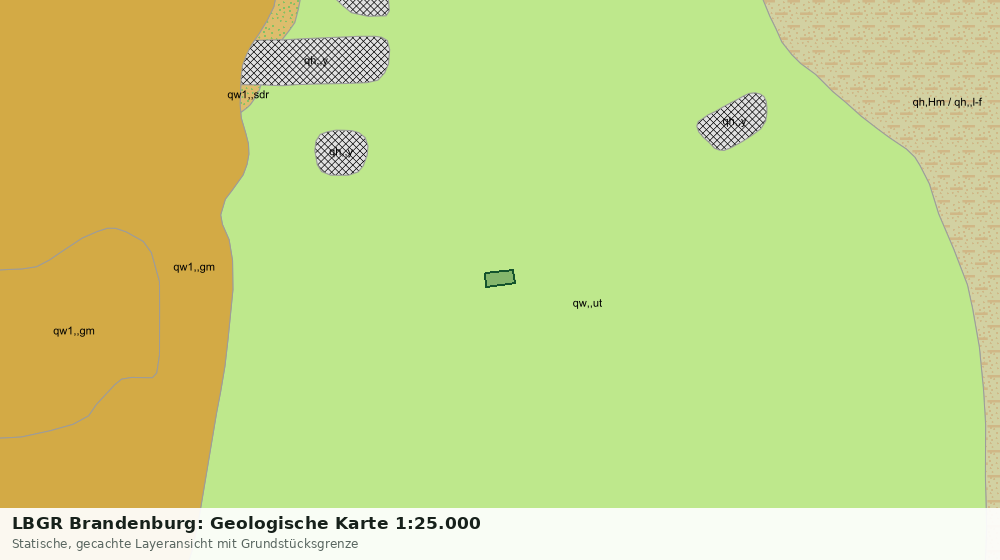The image size is (1000, 560).
Task: Click the 'qw,,ut' map label
Action: tap(587, 304)
